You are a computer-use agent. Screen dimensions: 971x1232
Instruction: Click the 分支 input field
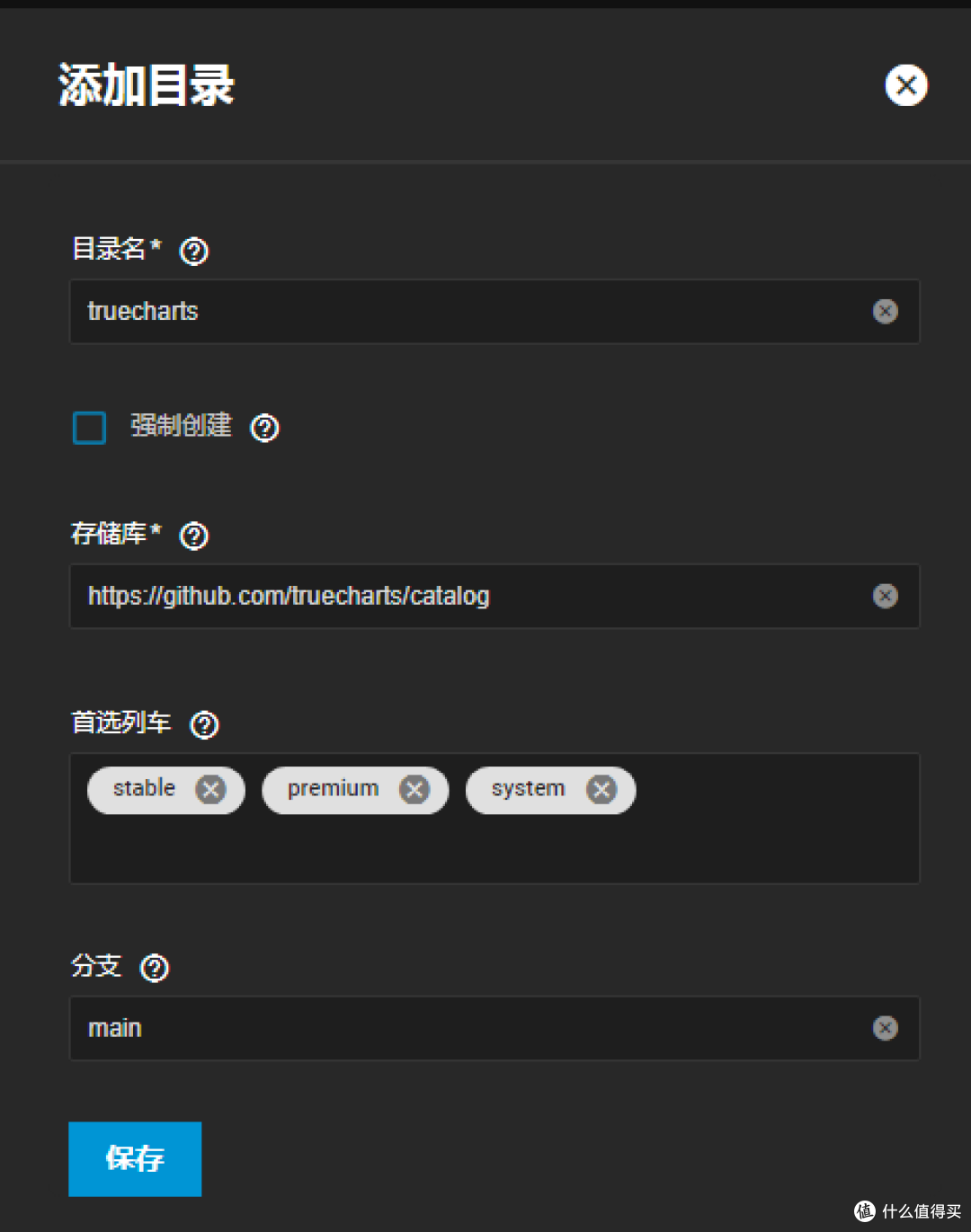pos(468,1028)
